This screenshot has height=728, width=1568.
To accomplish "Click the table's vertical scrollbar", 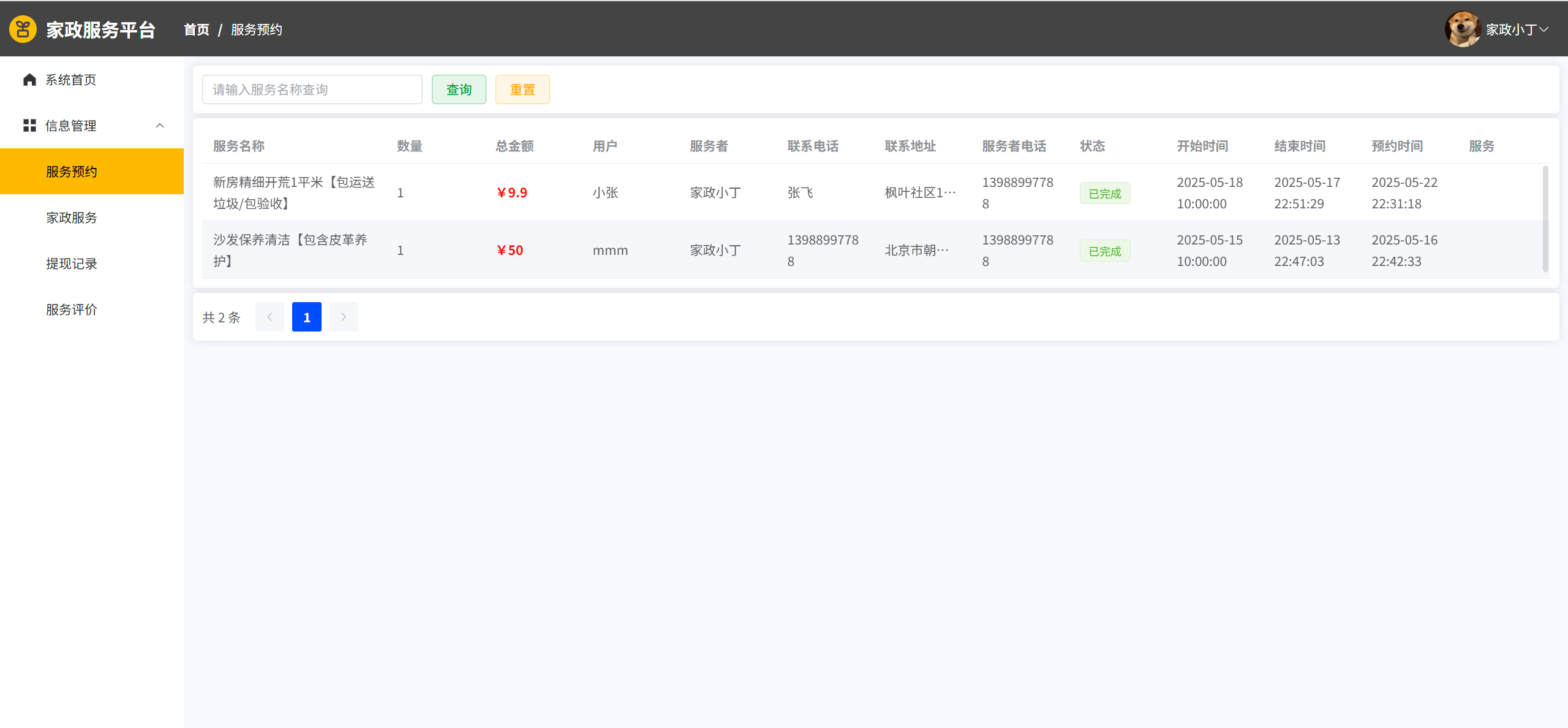I will click(1545, 218).
